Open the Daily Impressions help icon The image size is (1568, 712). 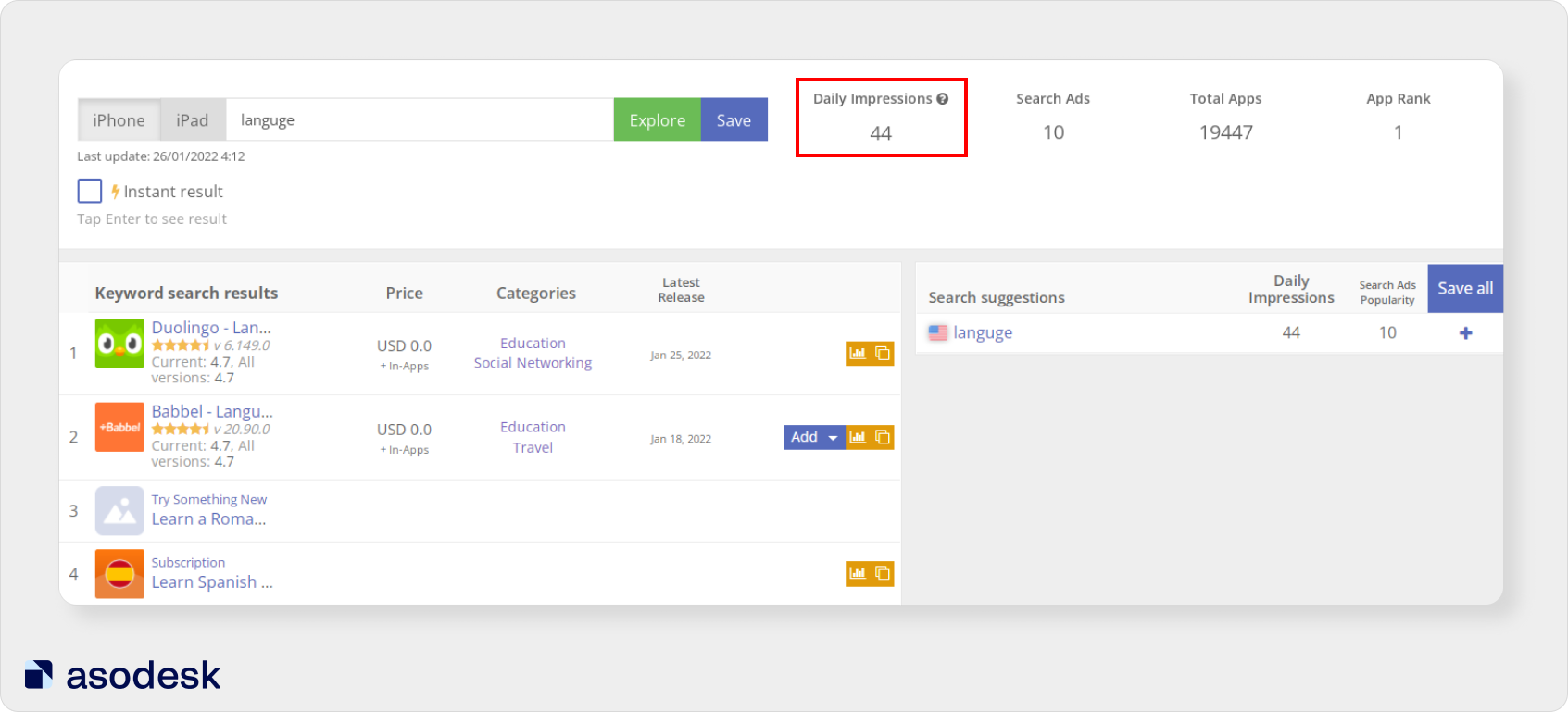coord(942,99)
